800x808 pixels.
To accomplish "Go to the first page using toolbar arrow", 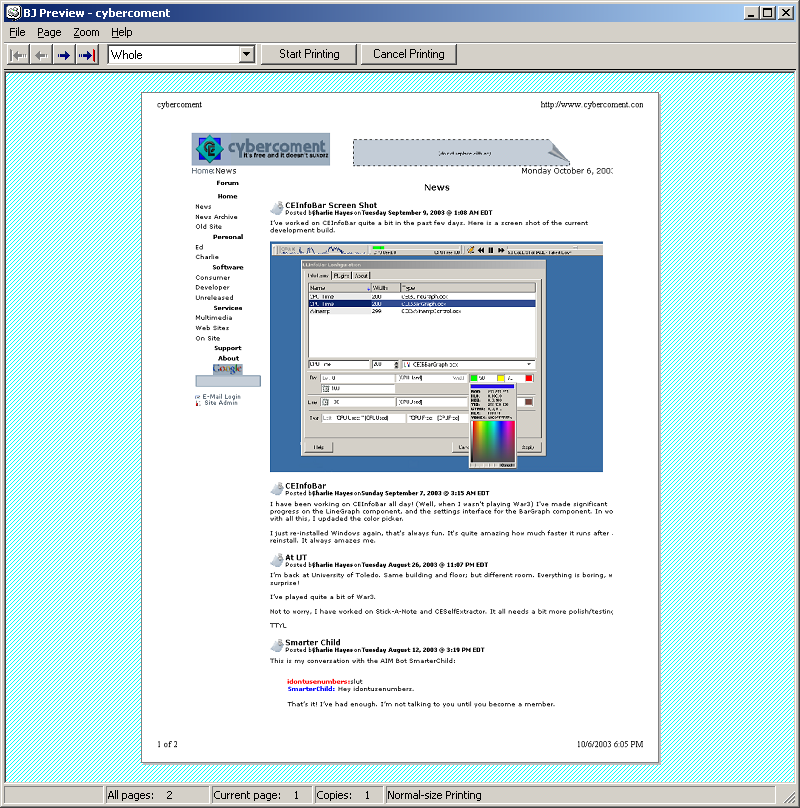I will tap(19, 55).
